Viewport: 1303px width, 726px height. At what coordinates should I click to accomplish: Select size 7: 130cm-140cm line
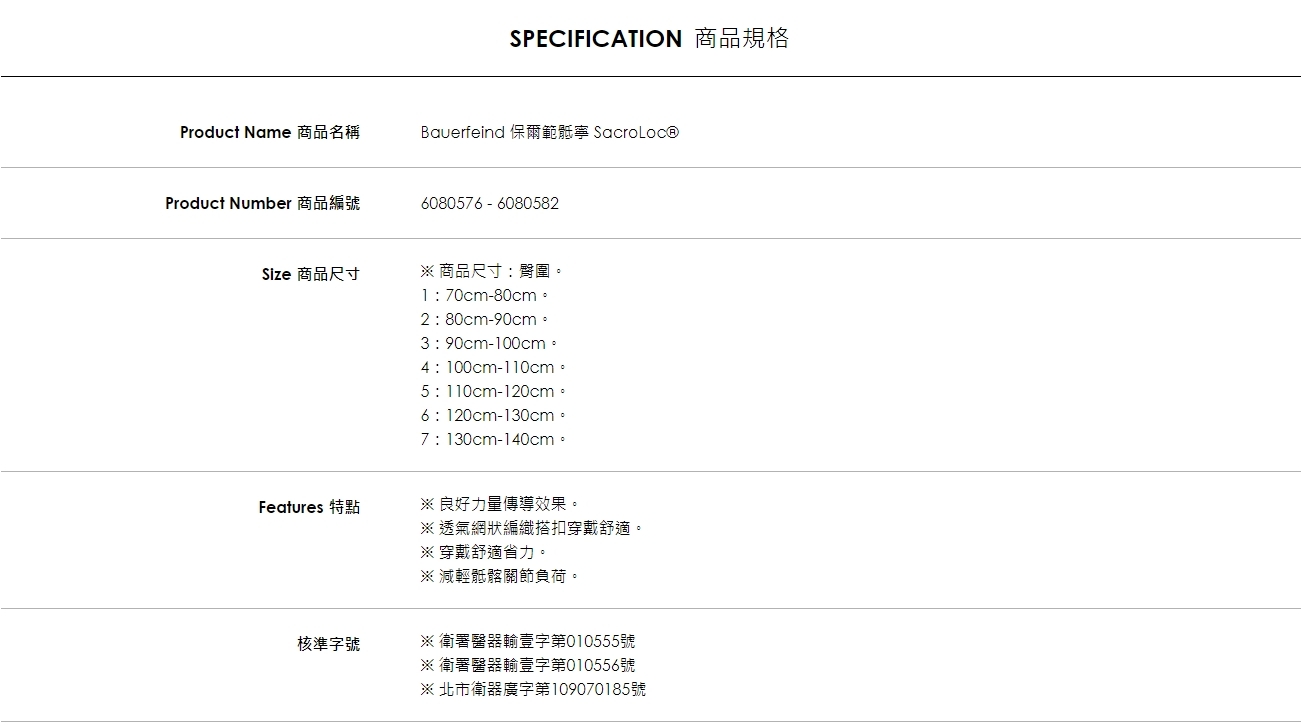(x=493, y=440)
